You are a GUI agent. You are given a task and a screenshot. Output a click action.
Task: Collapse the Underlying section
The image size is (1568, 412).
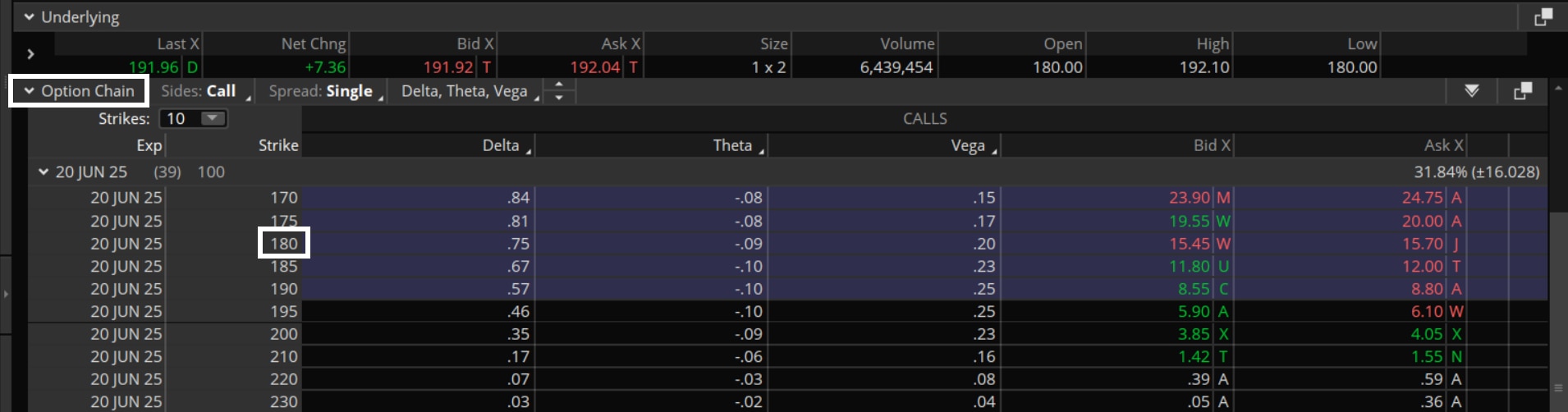(x=29, y=16)
